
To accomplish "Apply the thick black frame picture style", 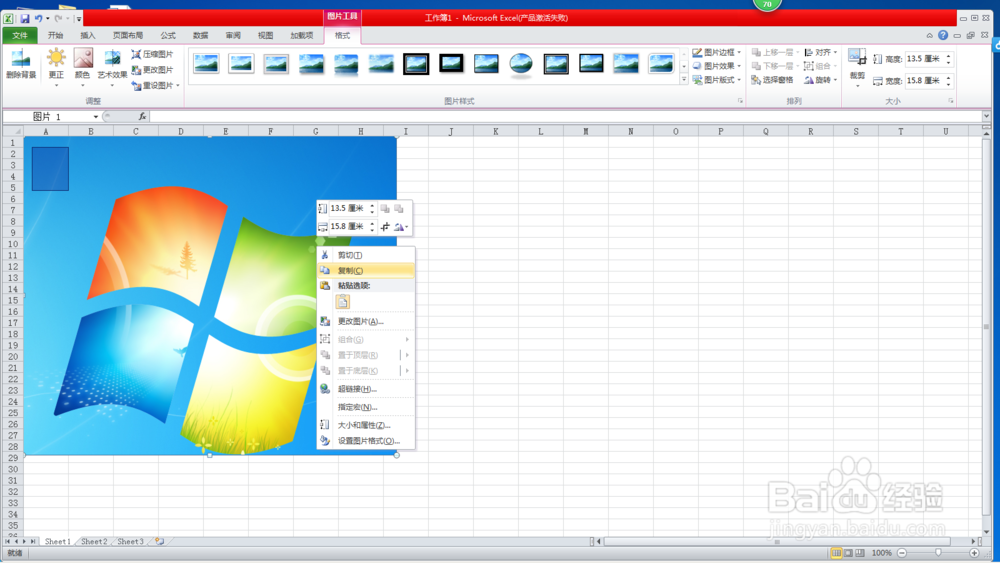I will 451,63.
